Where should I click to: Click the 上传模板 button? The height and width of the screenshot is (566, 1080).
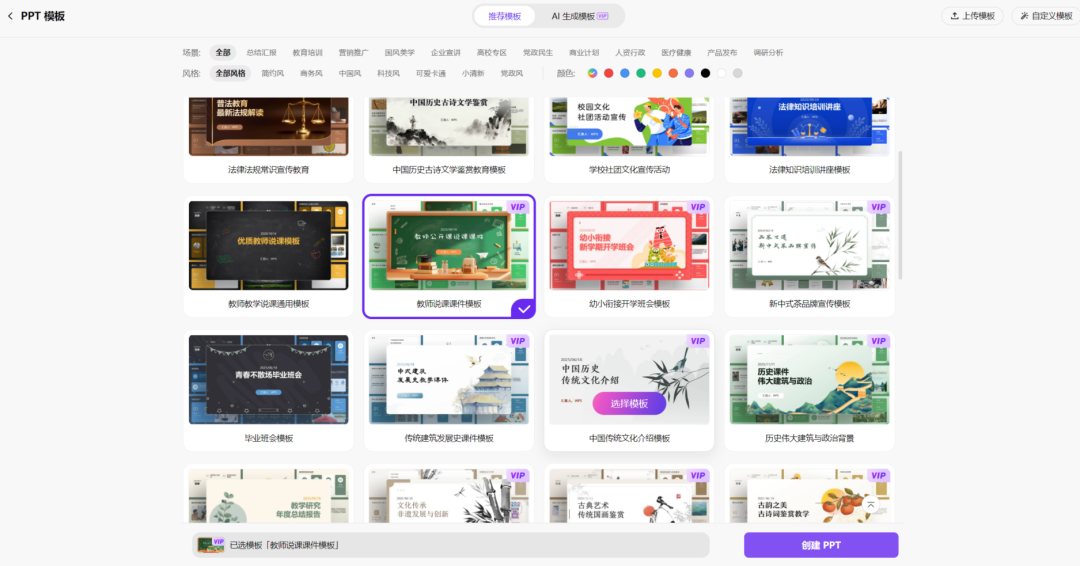(x=972, y=16)
